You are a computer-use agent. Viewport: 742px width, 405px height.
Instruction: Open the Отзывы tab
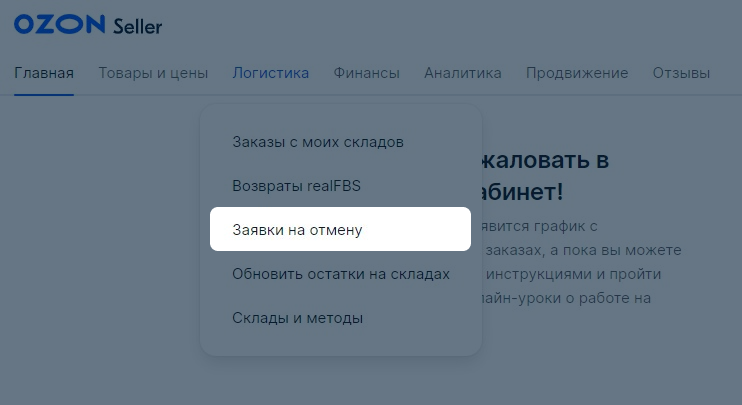[x=681, y=73]
